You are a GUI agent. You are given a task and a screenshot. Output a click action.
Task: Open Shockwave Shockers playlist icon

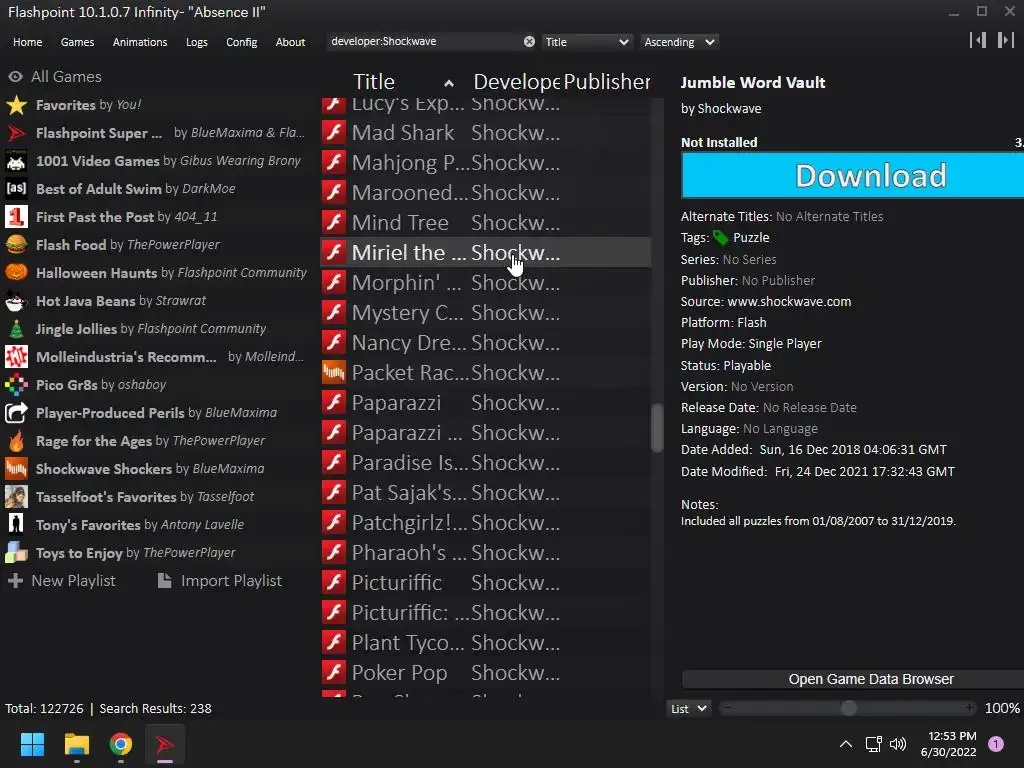pyautogui.click(x=16, y=469)
